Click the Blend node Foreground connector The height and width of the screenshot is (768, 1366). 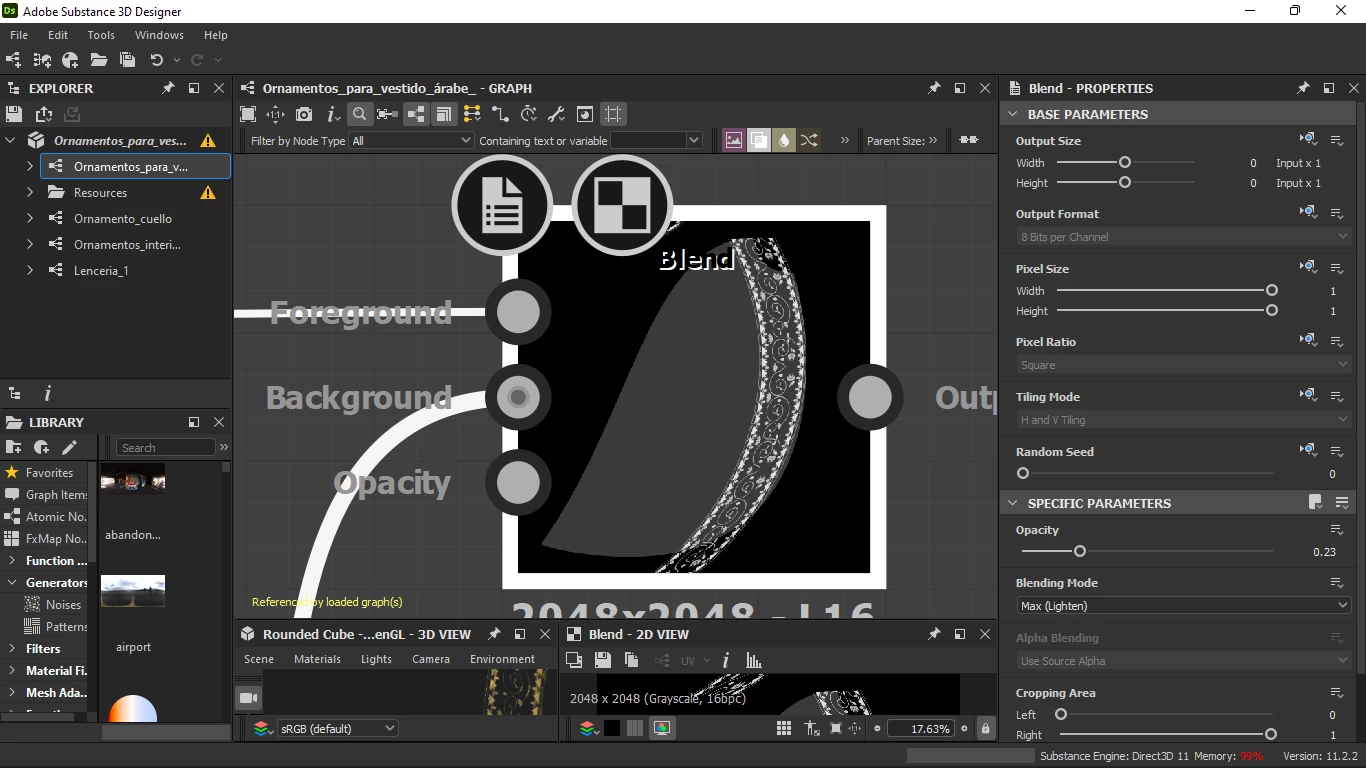(518, 312)
